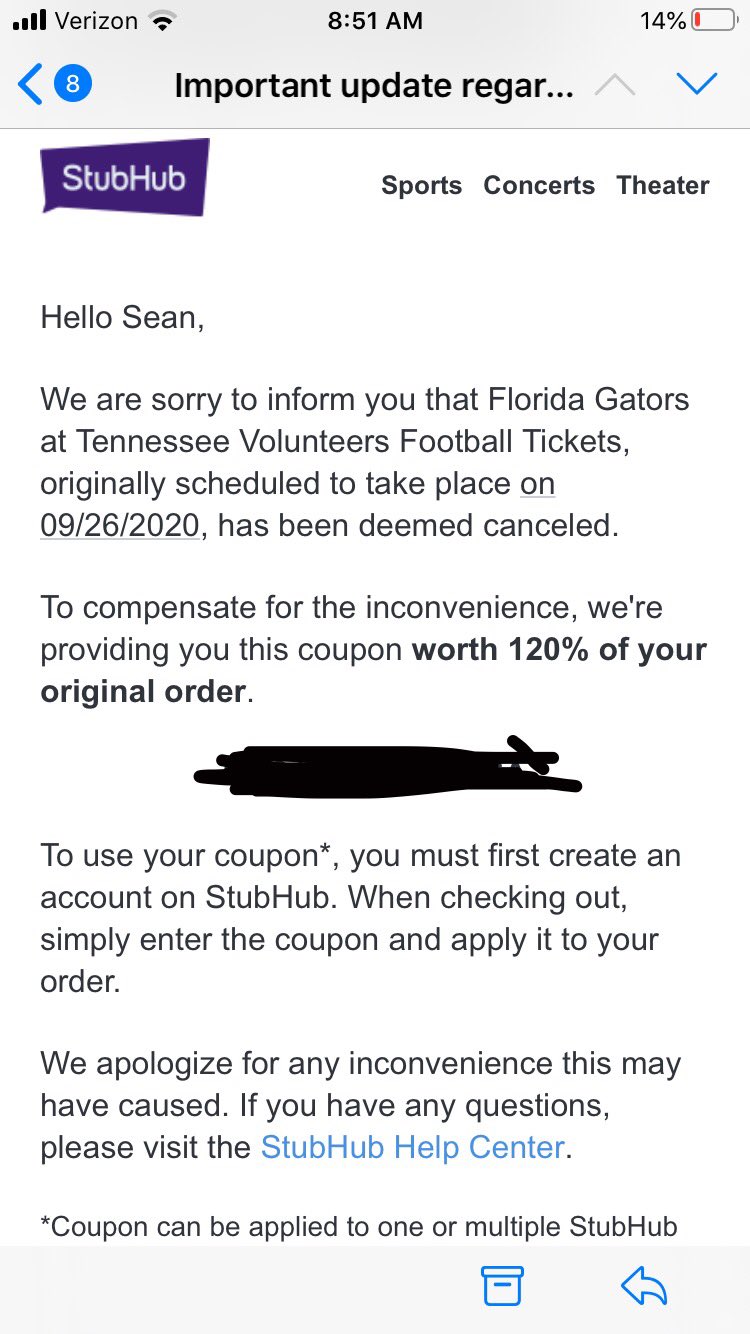This screenshot has width=750, height=1334.
Task: Go back to the mailbox list
Action: pos(30,85)
